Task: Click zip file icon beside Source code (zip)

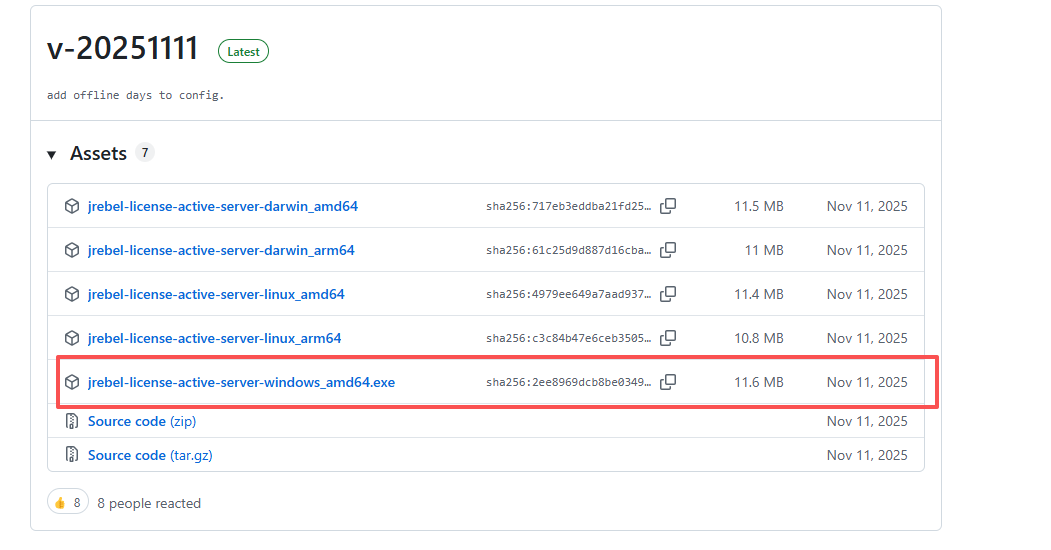Action: pos(72,421)
